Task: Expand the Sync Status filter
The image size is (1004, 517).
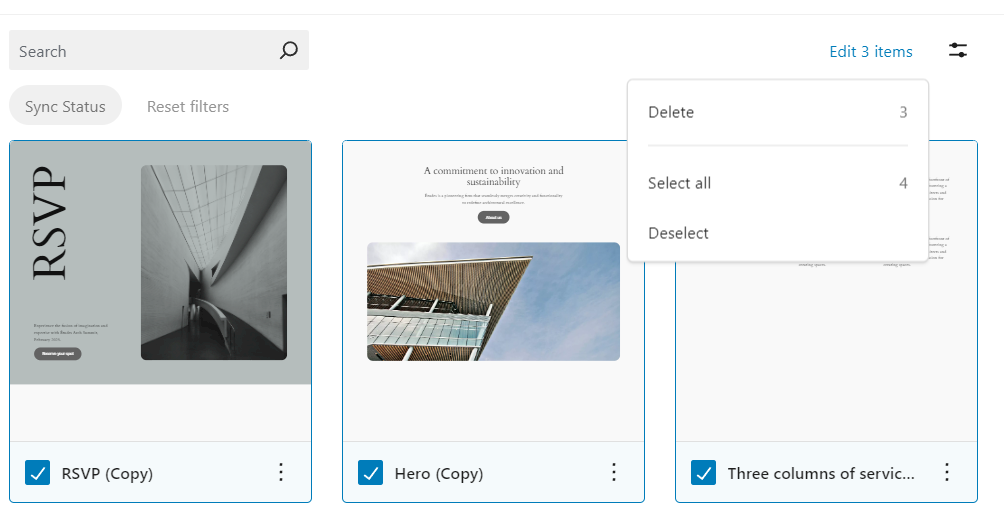Action: coord(65,106)
